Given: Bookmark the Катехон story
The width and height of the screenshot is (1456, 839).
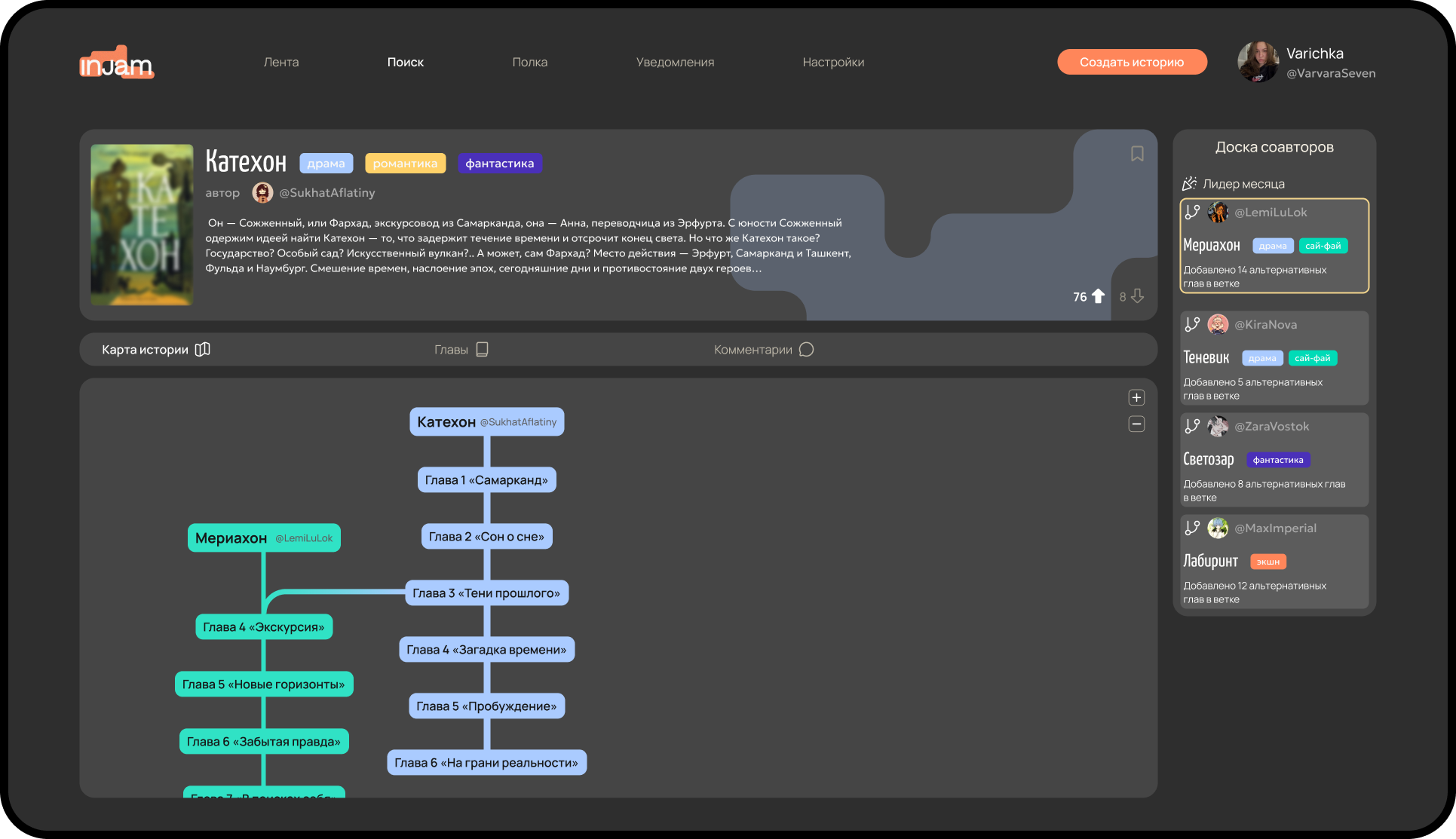Looking at the screenshot, I should pos(1137,154).
